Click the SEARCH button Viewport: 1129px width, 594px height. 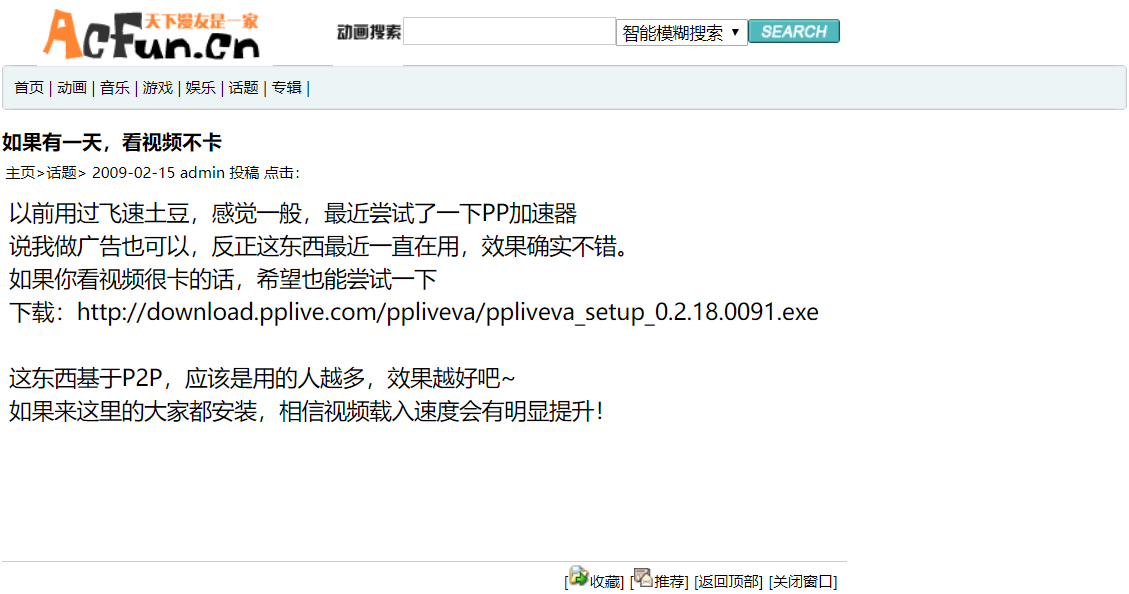point(793,31)
